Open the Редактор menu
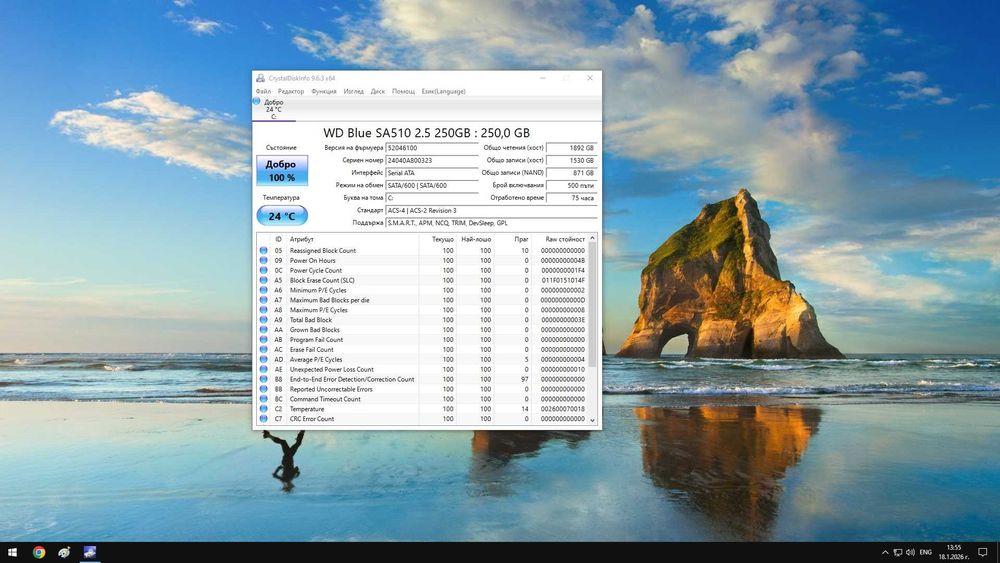Screen dimensions: 1000x563 tap(291, 91)
